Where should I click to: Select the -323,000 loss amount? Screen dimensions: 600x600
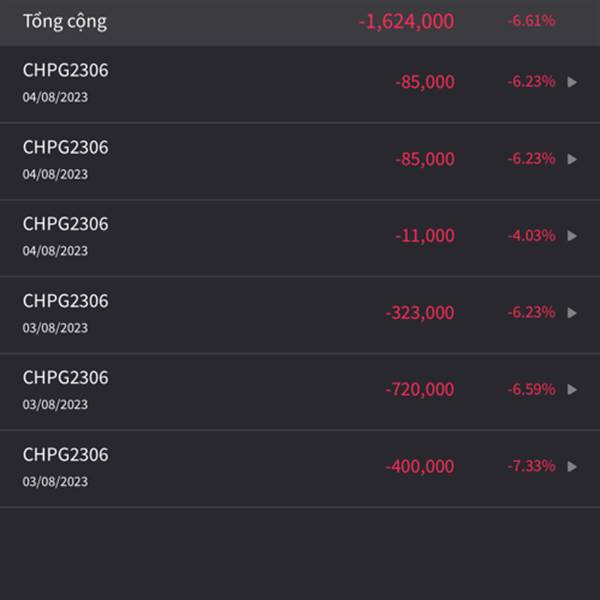pos(420,313)
